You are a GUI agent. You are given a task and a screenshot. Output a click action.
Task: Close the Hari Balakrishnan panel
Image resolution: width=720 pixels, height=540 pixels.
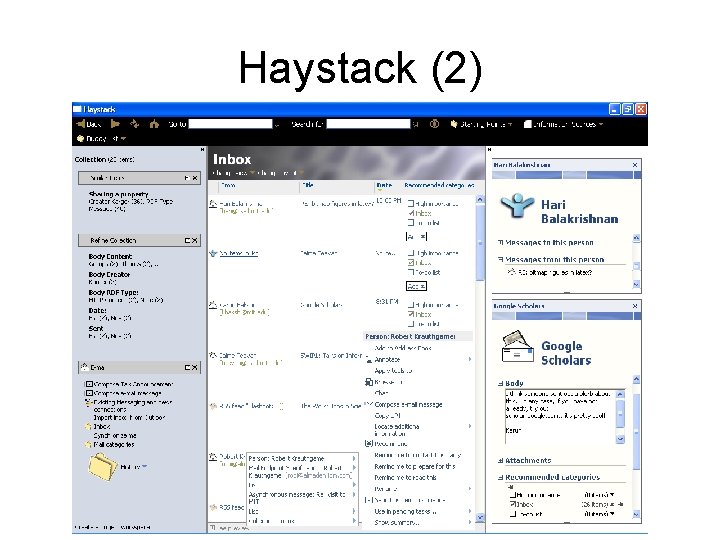pyautogui.click(x=635, y=165)
